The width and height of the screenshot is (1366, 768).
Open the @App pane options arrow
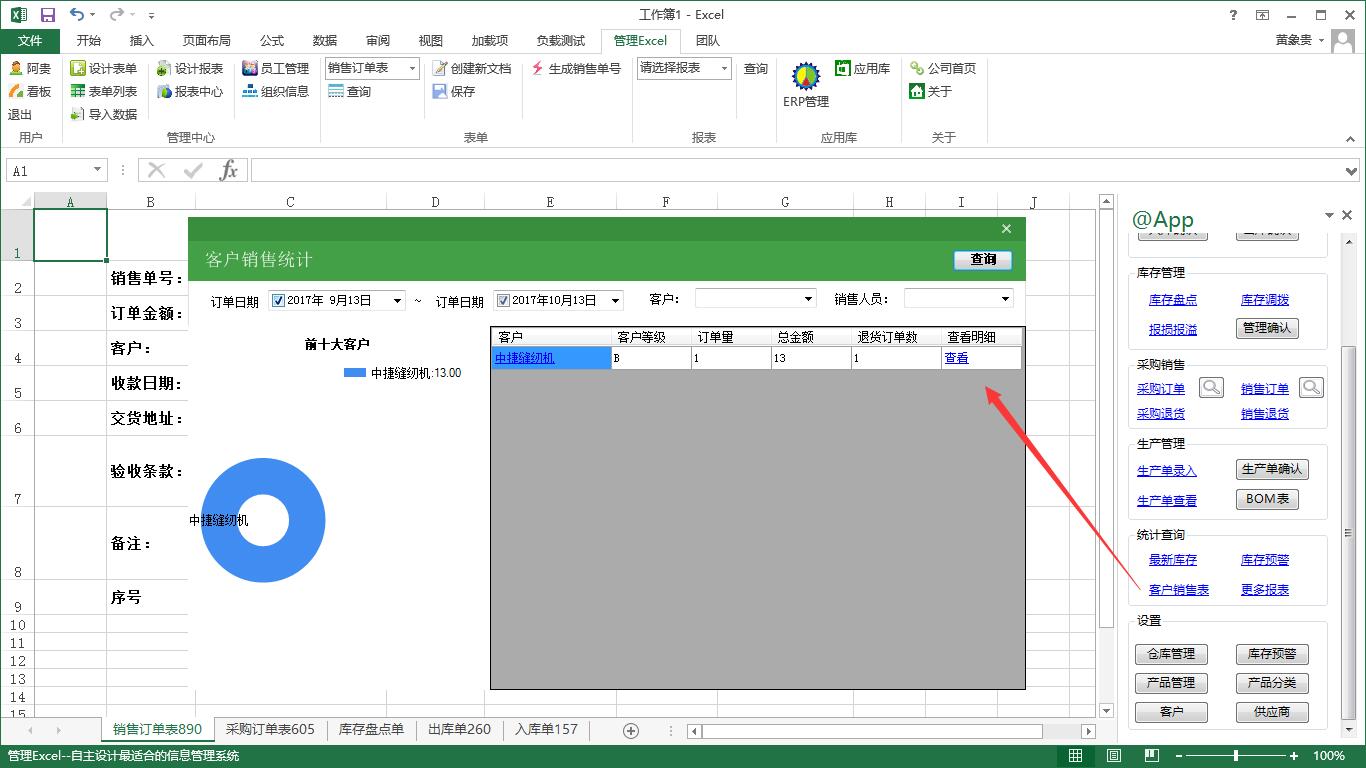1329,216
